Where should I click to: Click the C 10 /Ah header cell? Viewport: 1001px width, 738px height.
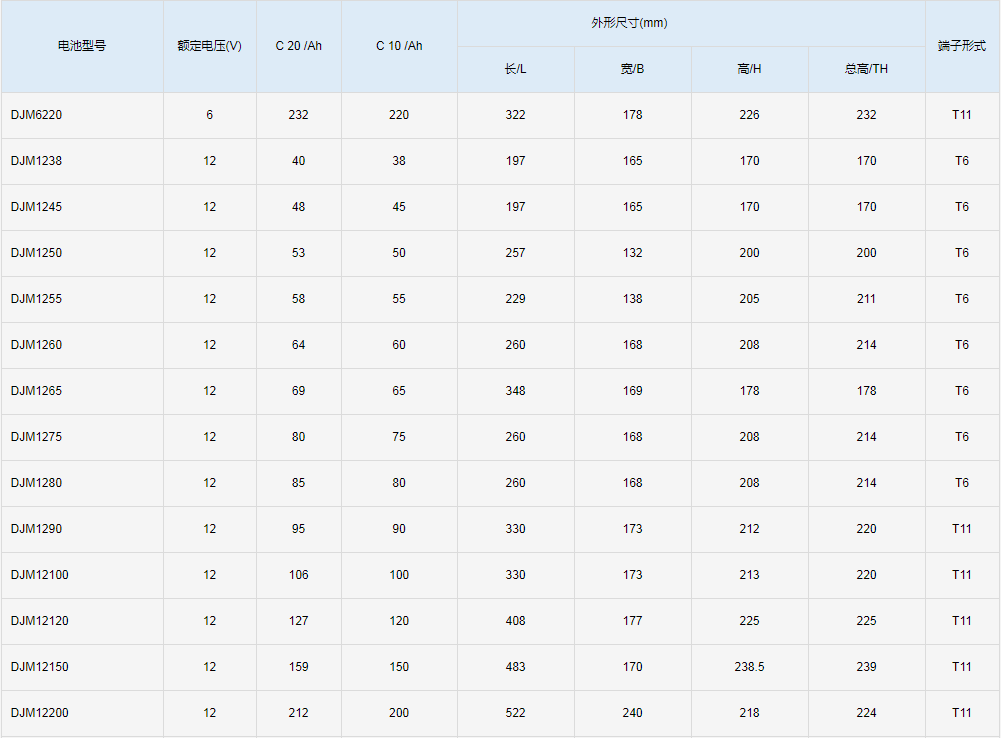point(399,46)
